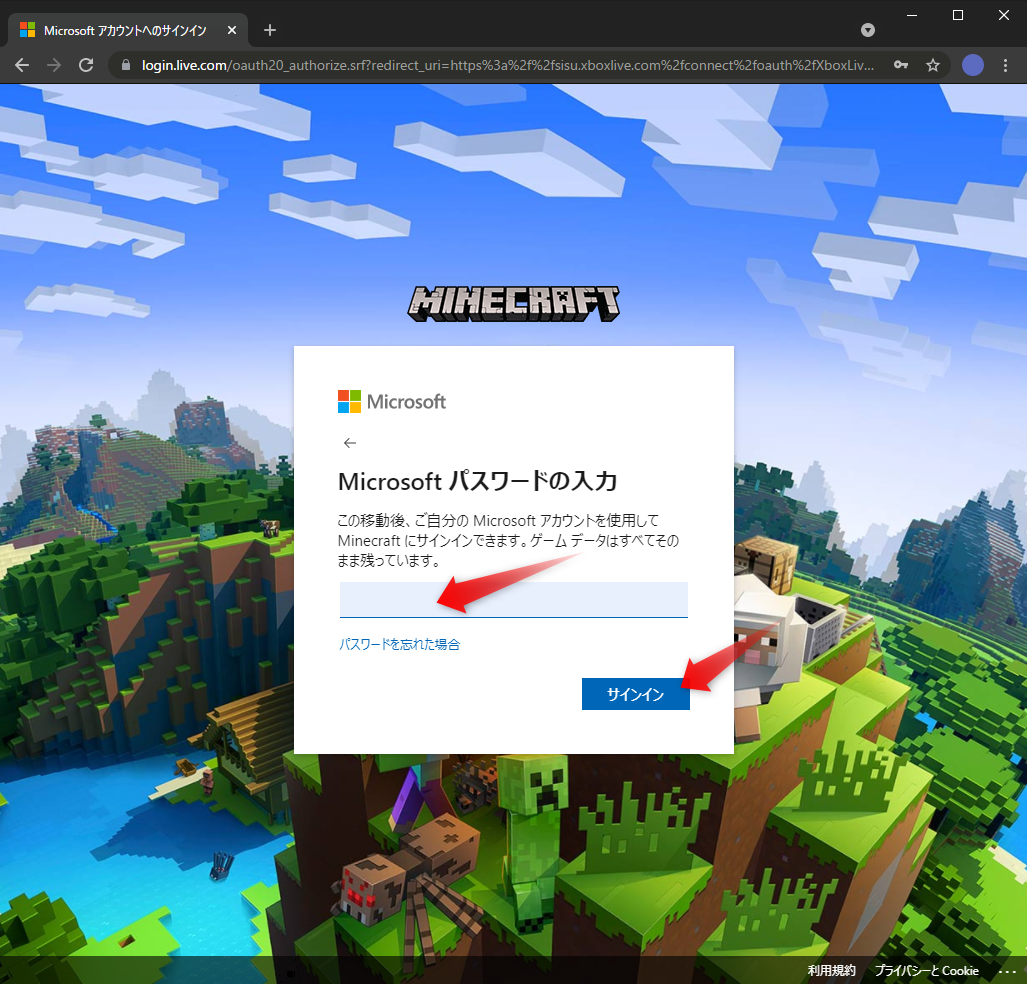
Task: Click the back arrow in the sign-in form
Action: click(349, 442)
